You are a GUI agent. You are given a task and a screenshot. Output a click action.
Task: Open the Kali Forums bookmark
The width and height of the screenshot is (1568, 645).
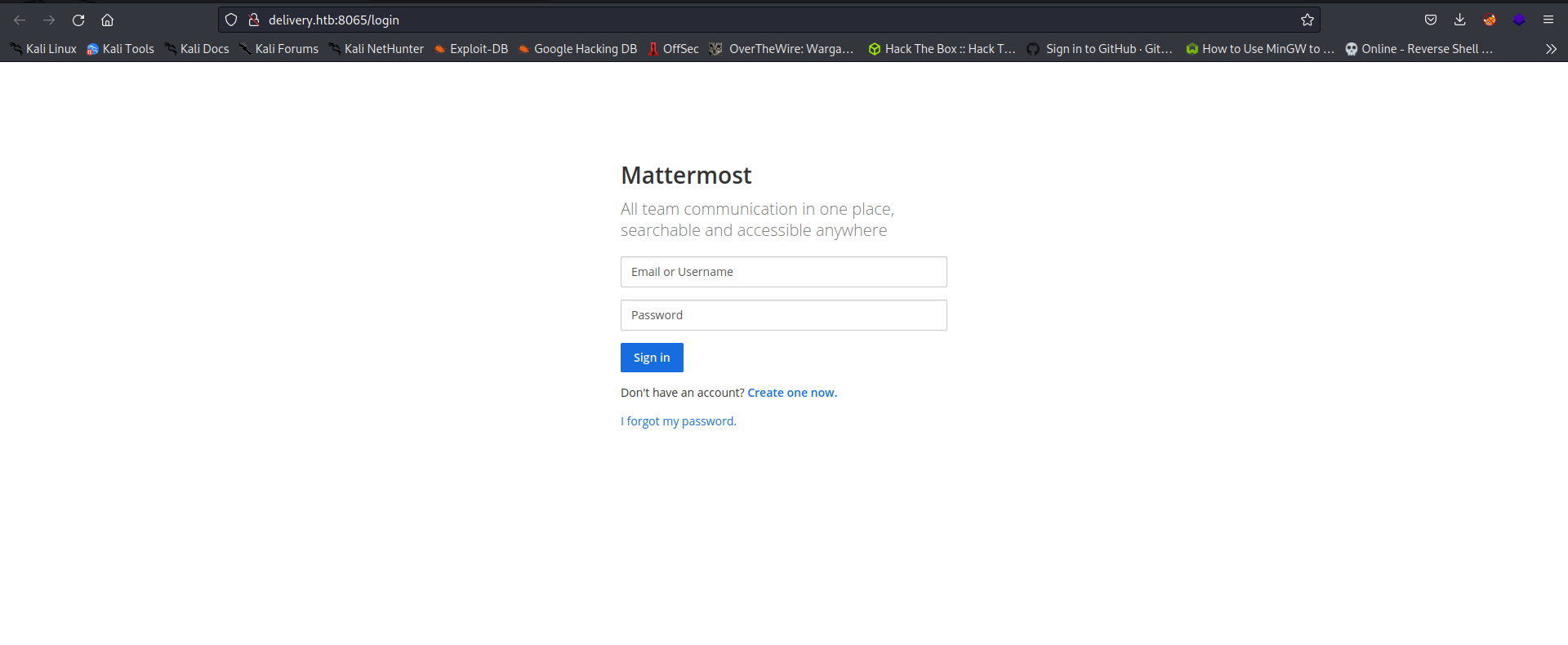point(278,49)
